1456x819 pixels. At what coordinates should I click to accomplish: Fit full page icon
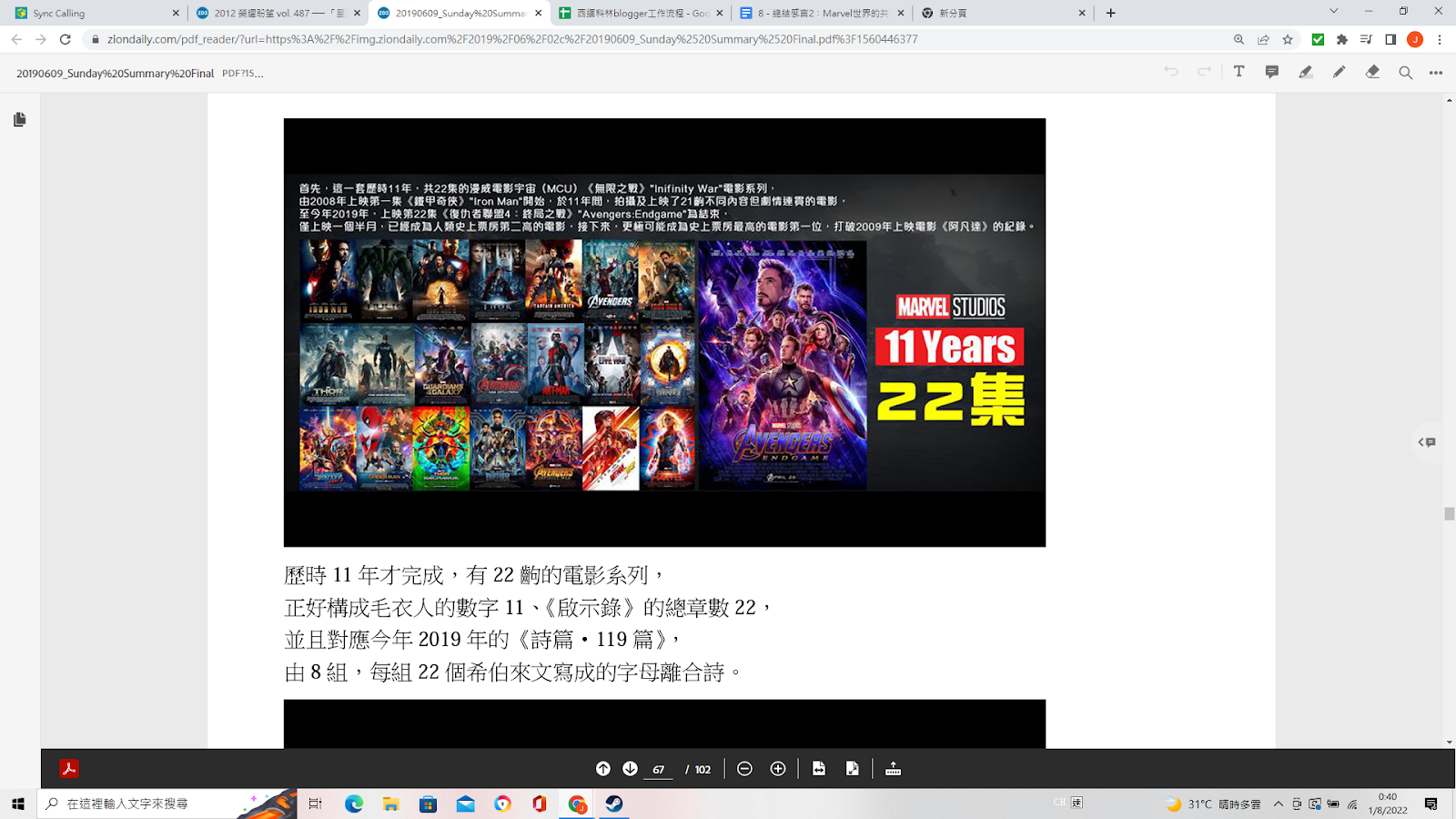(852, 769)
